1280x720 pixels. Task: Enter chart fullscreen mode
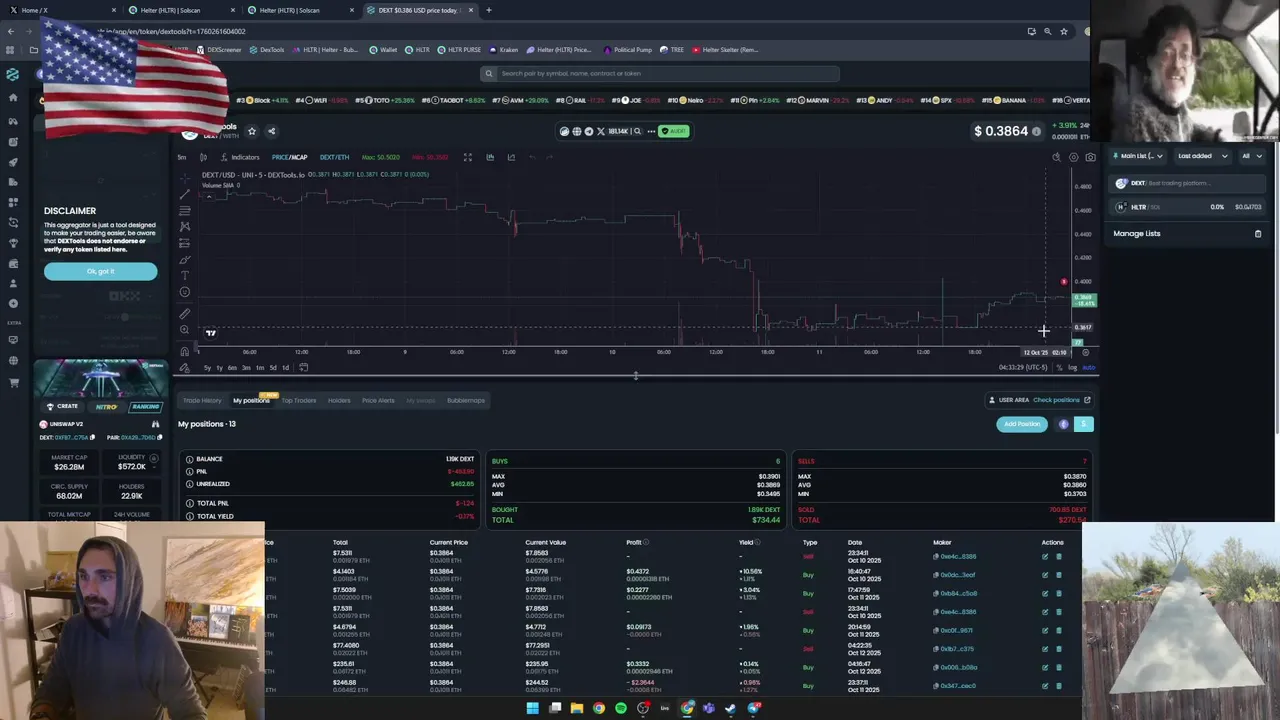[467, 157]
